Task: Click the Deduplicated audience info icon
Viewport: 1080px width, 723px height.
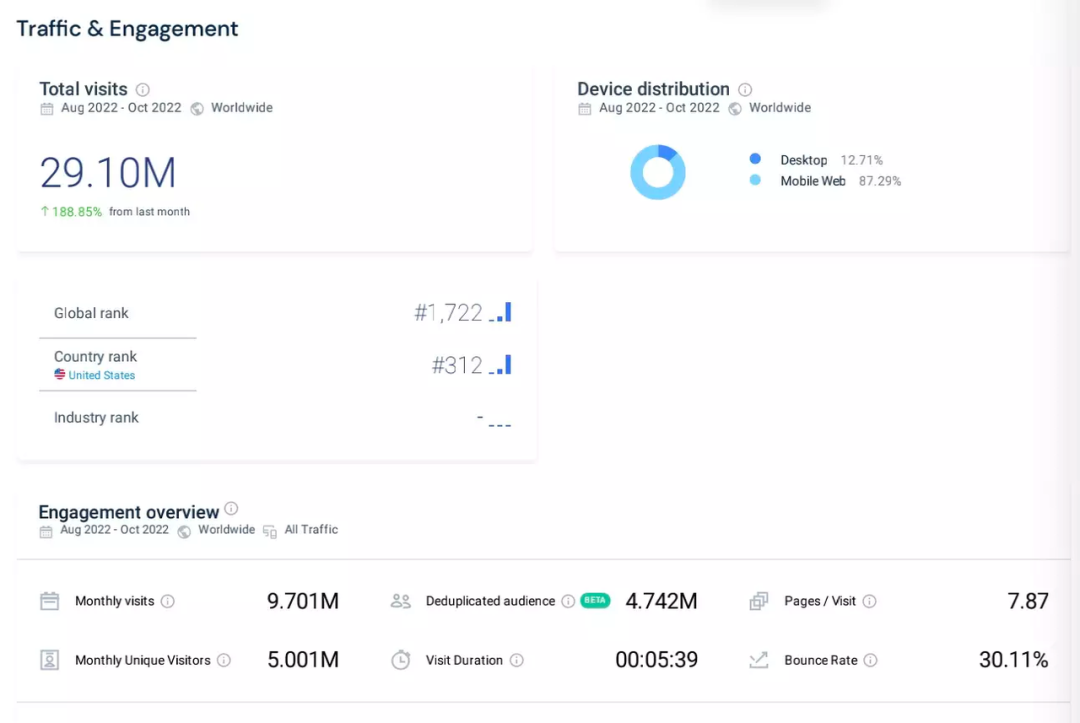Action: coord(568,601)
